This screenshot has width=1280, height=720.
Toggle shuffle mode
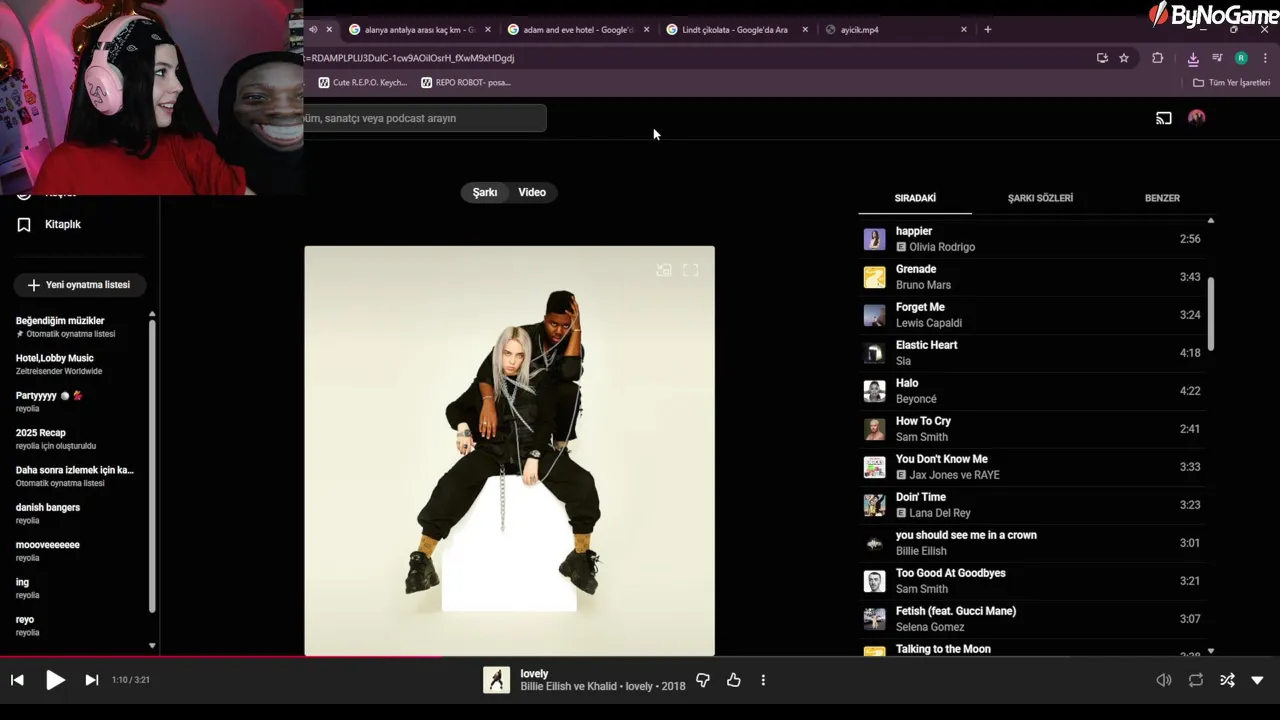click(1227, 680)
